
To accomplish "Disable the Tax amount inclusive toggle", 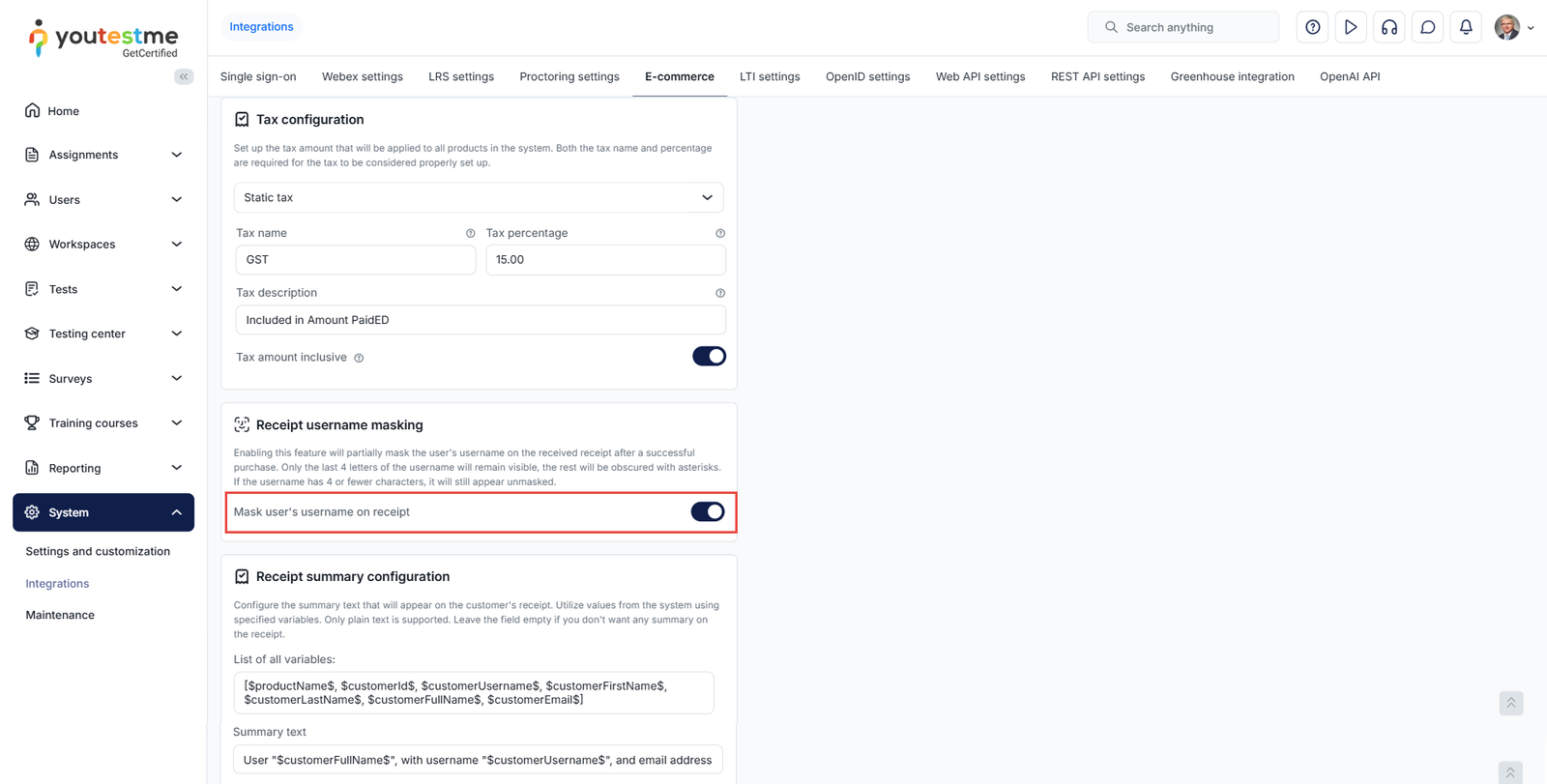I will pyautogui.click(x=709, y=357).
